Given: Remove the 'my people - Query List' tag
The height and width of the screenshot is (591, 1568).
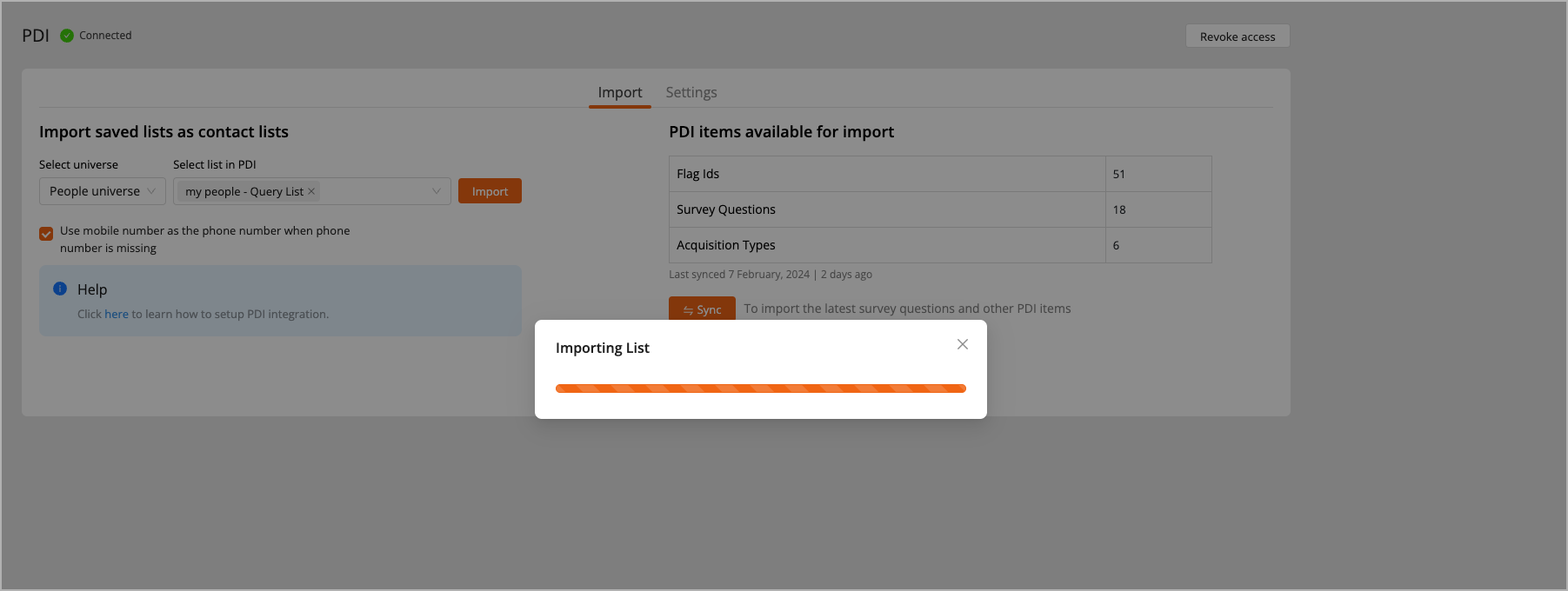Looking at the screenshot, I should tap(311, 191).
